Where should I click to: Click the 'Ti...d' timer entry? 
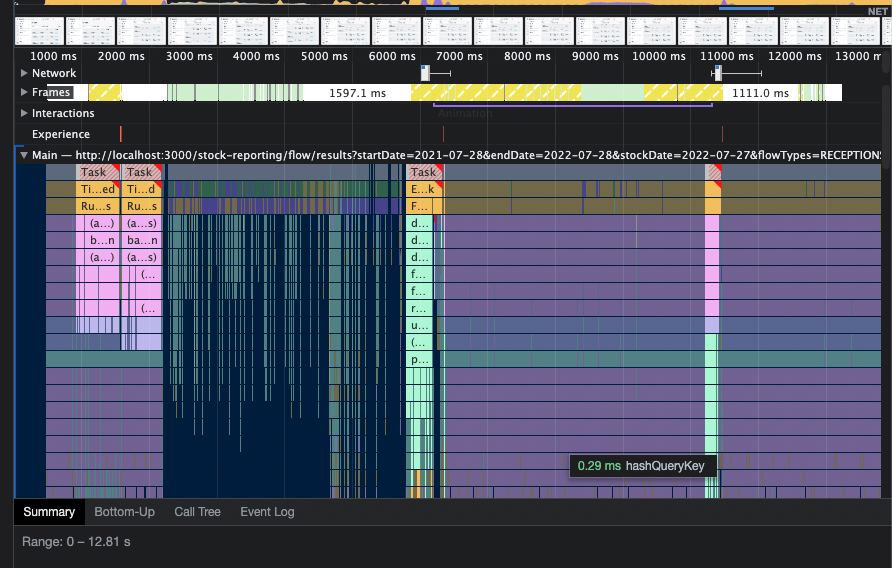pos(142,189)
